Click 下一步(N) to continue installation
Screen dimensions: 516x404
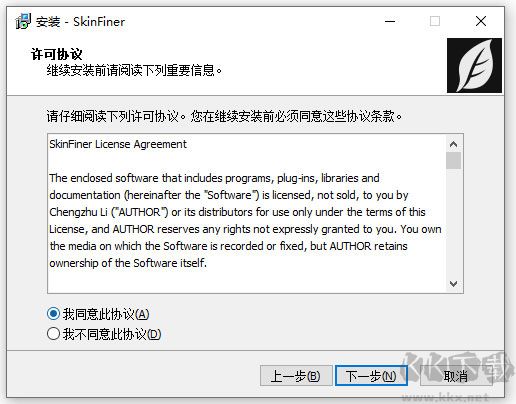(371, 376)
